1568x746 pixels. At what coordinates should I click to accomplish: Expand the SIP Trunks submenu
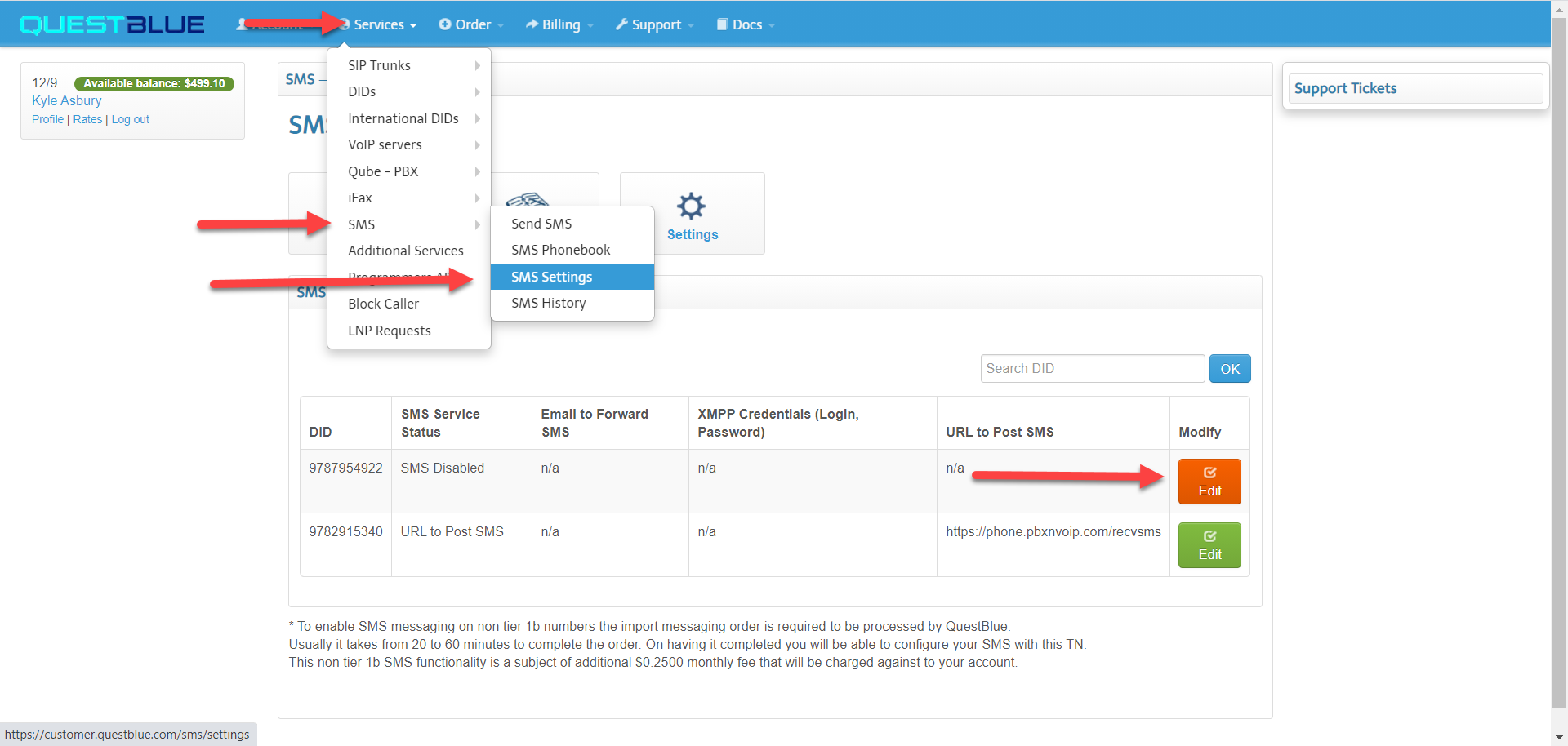point(409,65)
